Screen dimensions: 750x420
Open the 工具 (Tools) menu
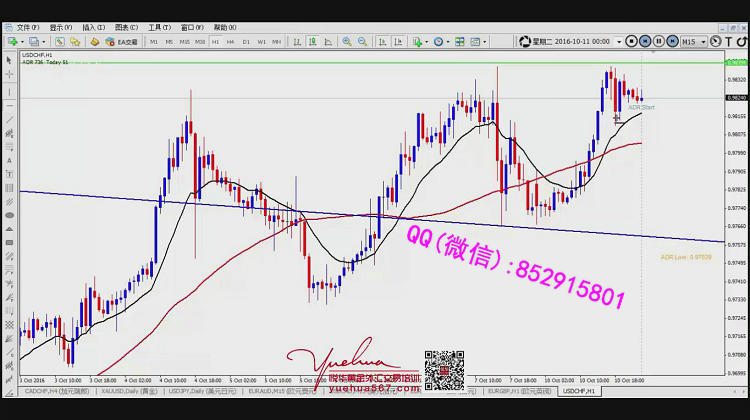click(158, 28)
